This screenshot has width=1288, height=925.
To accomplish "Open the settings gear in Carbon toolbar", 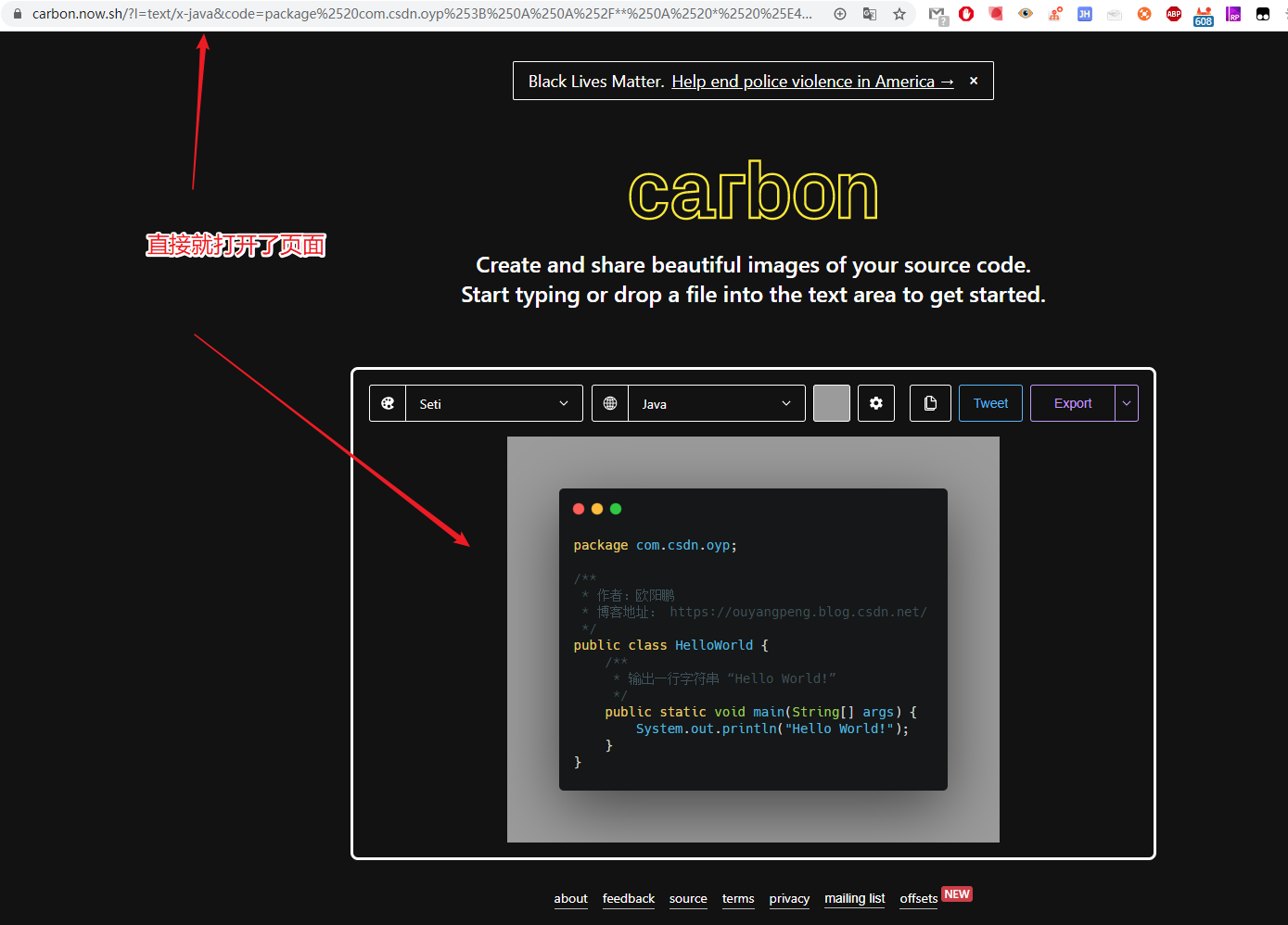I will [x=876, y=403].
